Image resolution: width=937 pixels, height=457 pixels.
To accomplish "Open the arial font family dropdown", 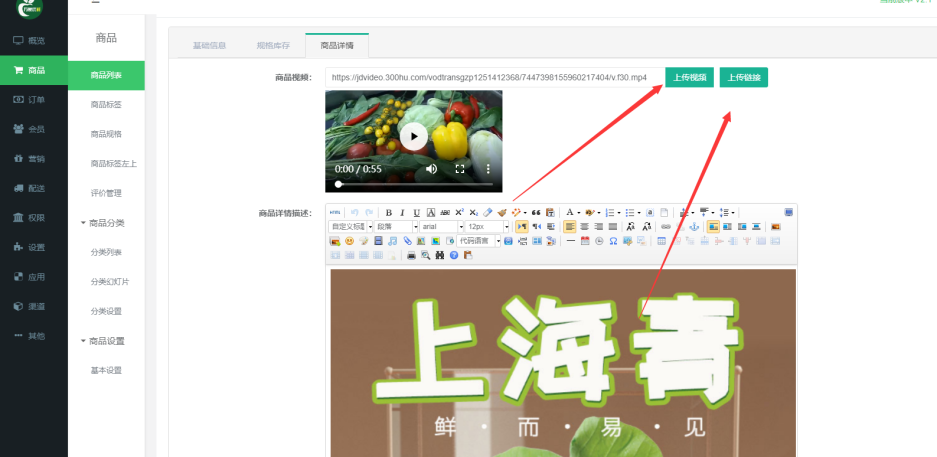I will tap(442, 226).
